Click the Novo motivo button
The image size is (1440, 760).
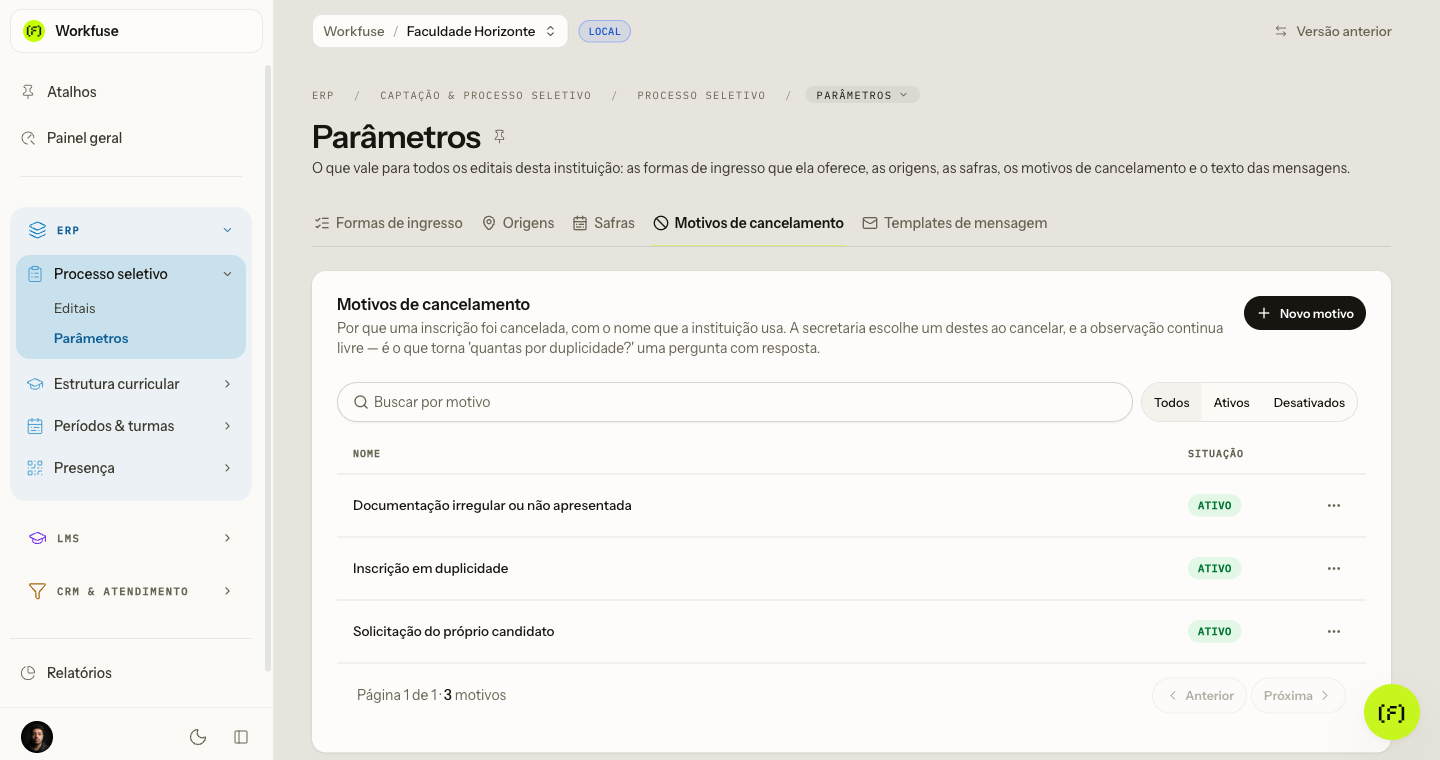pyautogui.click(x=1305, y=313)
